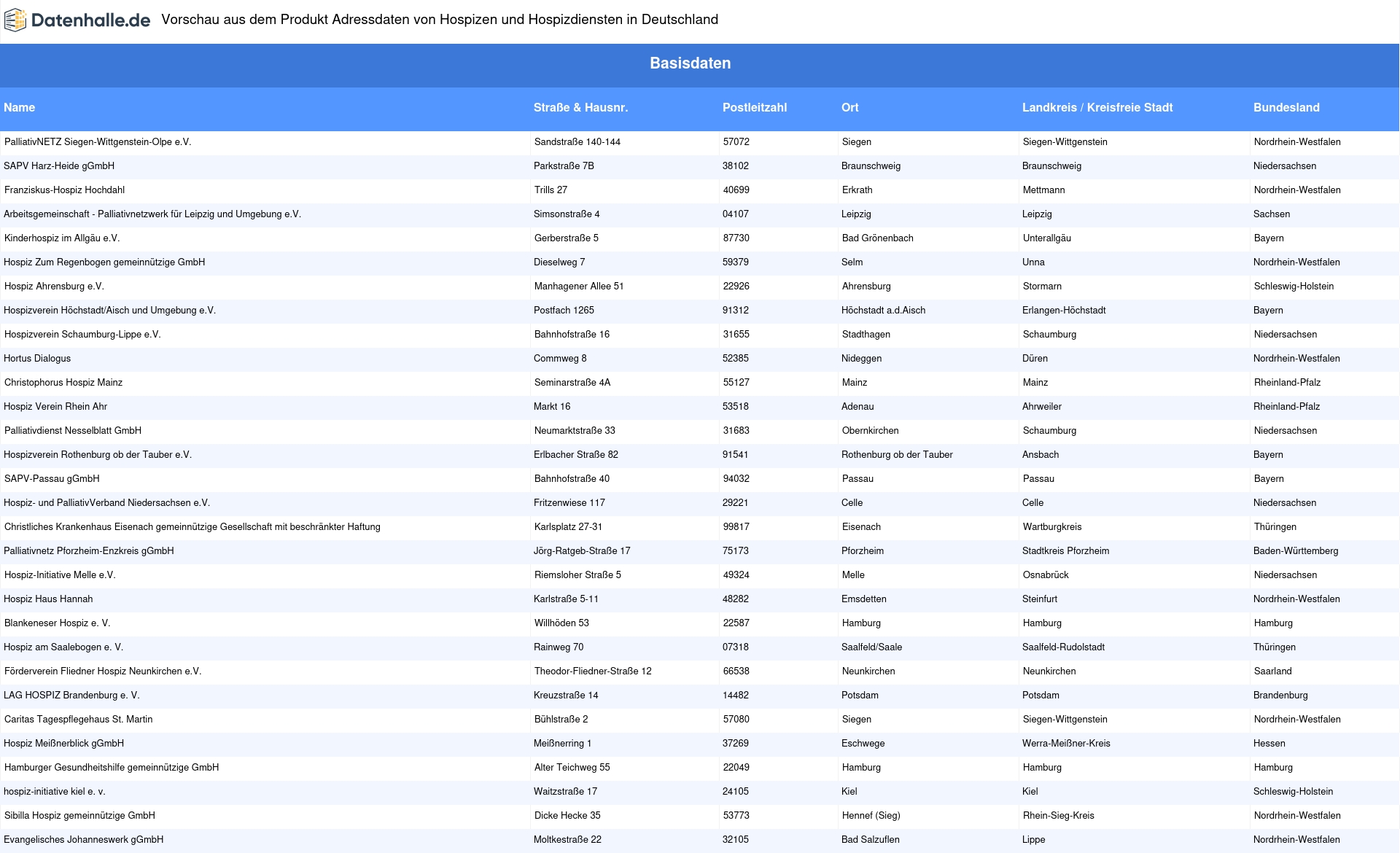Click the Baden-Württemberg state cell
This screenshot has height=853, width=1400.
click(1296, 551)
